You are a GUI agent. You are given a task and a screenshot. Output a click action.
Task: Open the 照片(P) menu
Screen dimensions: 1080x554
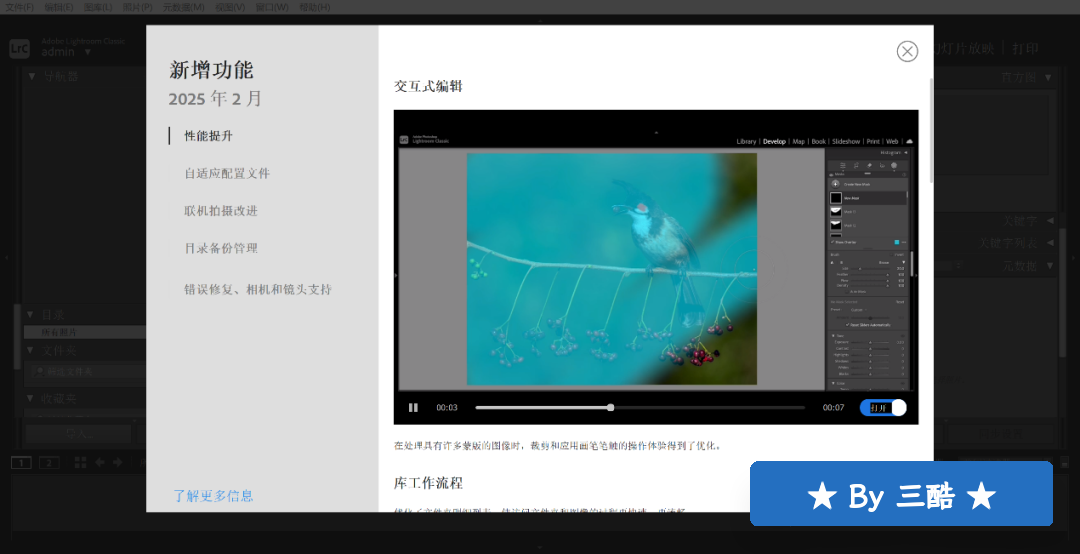pyautogui.click(x=137, y=7)
